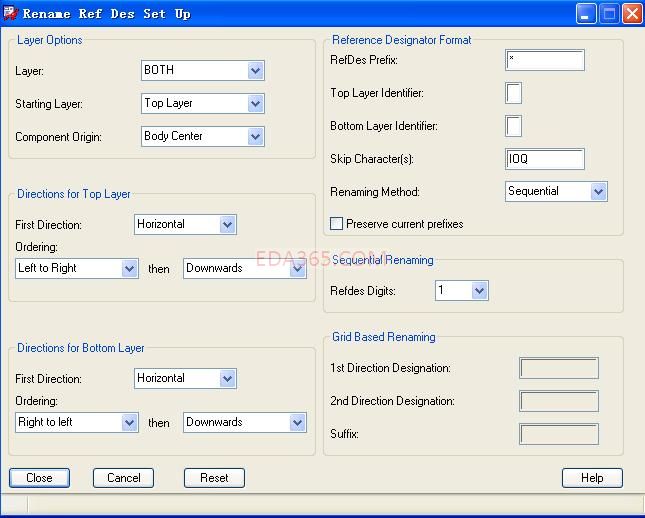Open the Right to left ordering dropdown

[x=77, y=423]
